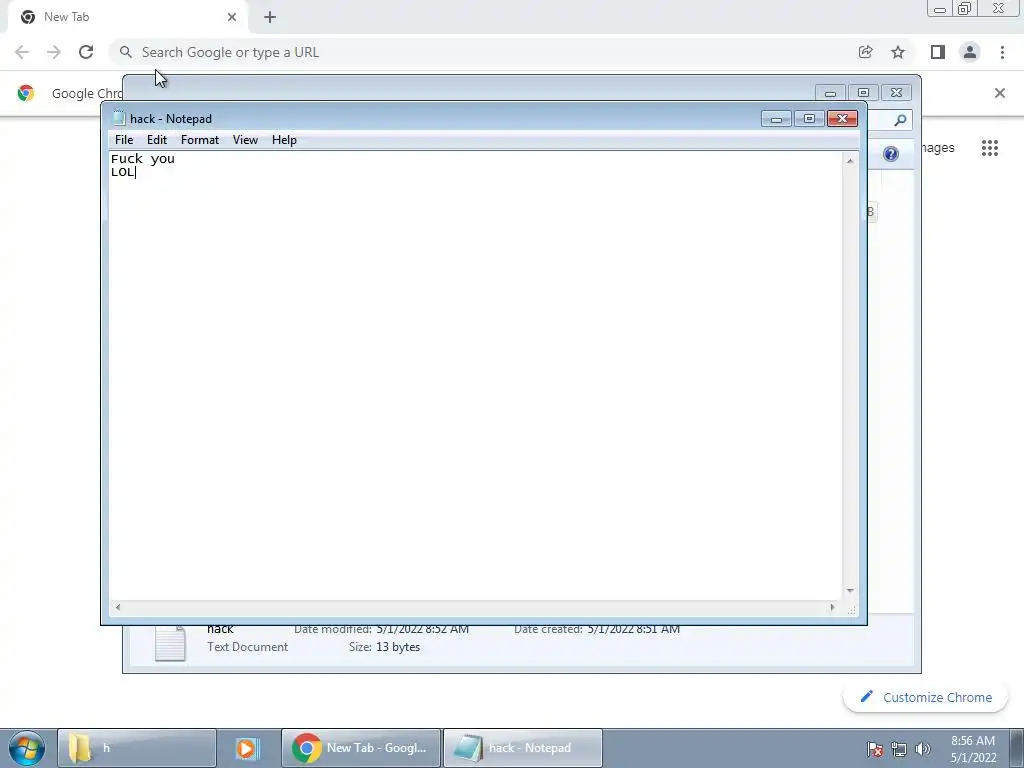Open the View menu in Notepad
Screen dimensions: 1024x768
(x=246, y=140)
